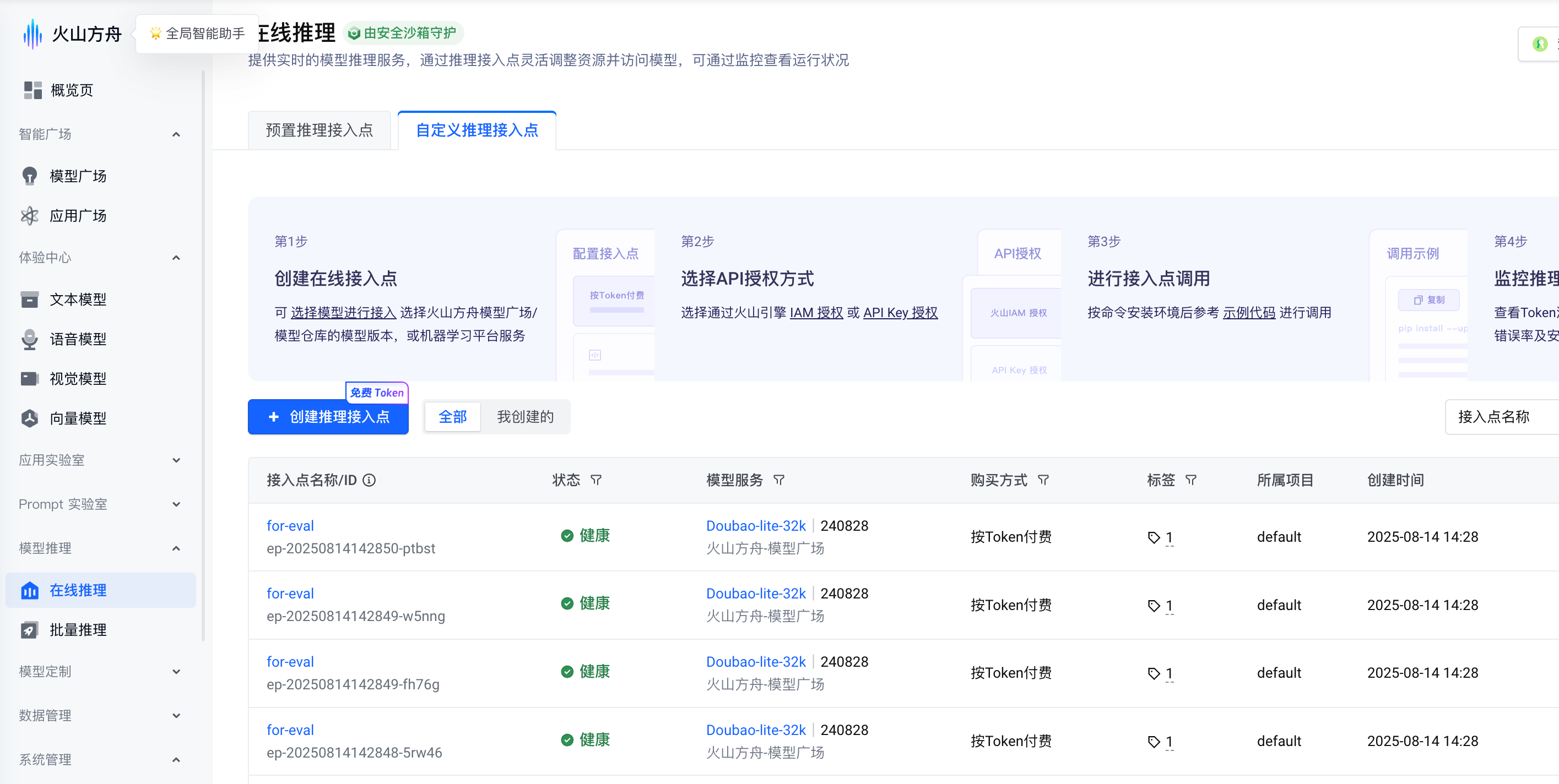Click filter icon next to 状态 column
This screenshot has height=784, width=1559.
tap(596, 480)
